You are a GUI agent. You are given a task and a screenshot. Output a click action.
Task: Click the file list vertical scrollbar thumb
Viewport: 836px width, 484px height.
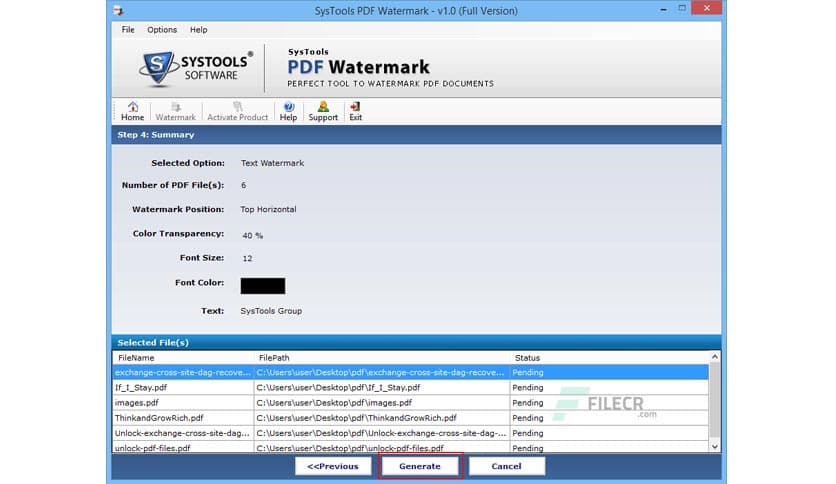click(x=715, y=399)
